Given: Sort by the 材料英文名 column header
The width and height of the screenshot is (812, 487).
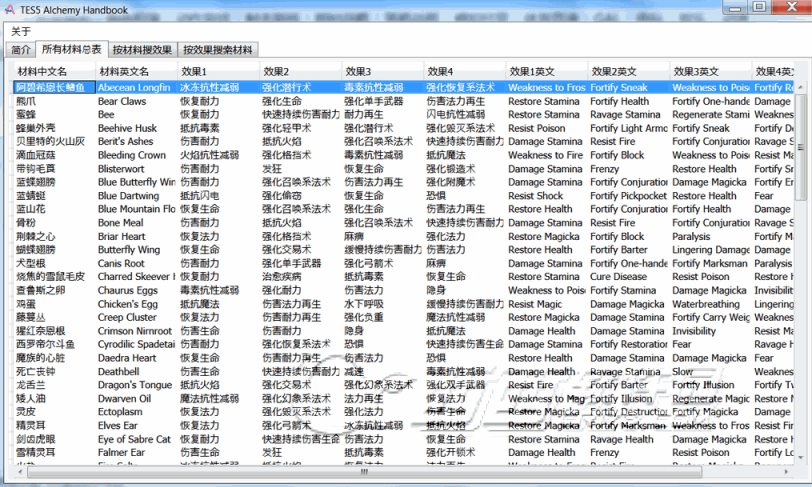Looking at the screenshot, I should tap(124, 72).
